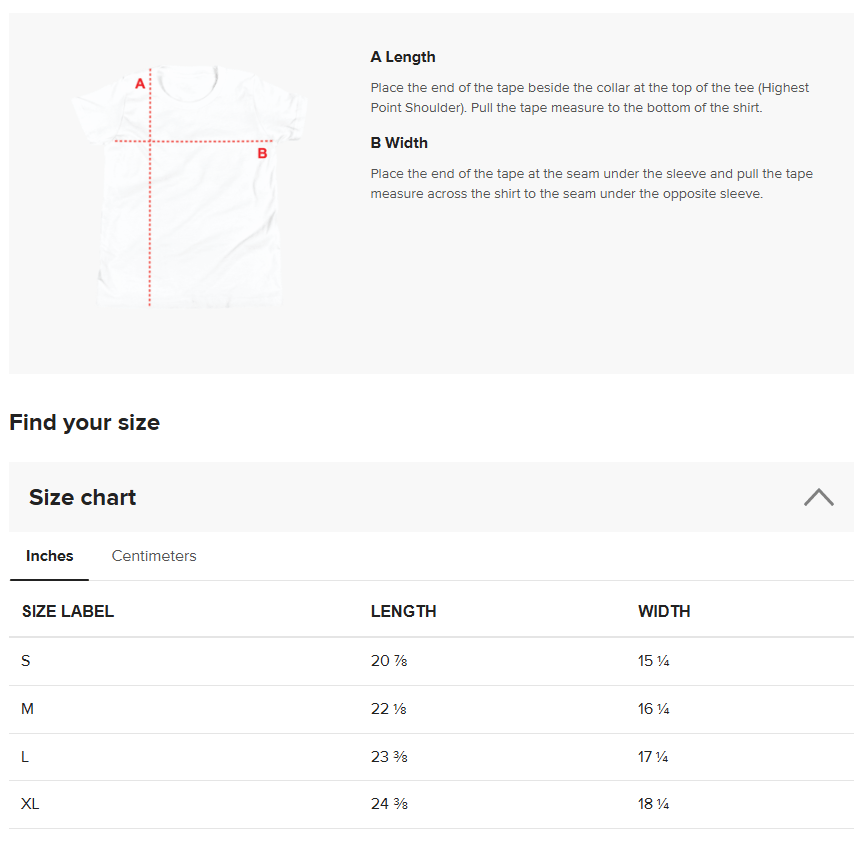
Task: Select the XL size row label
Action: [x=31, y=804]
